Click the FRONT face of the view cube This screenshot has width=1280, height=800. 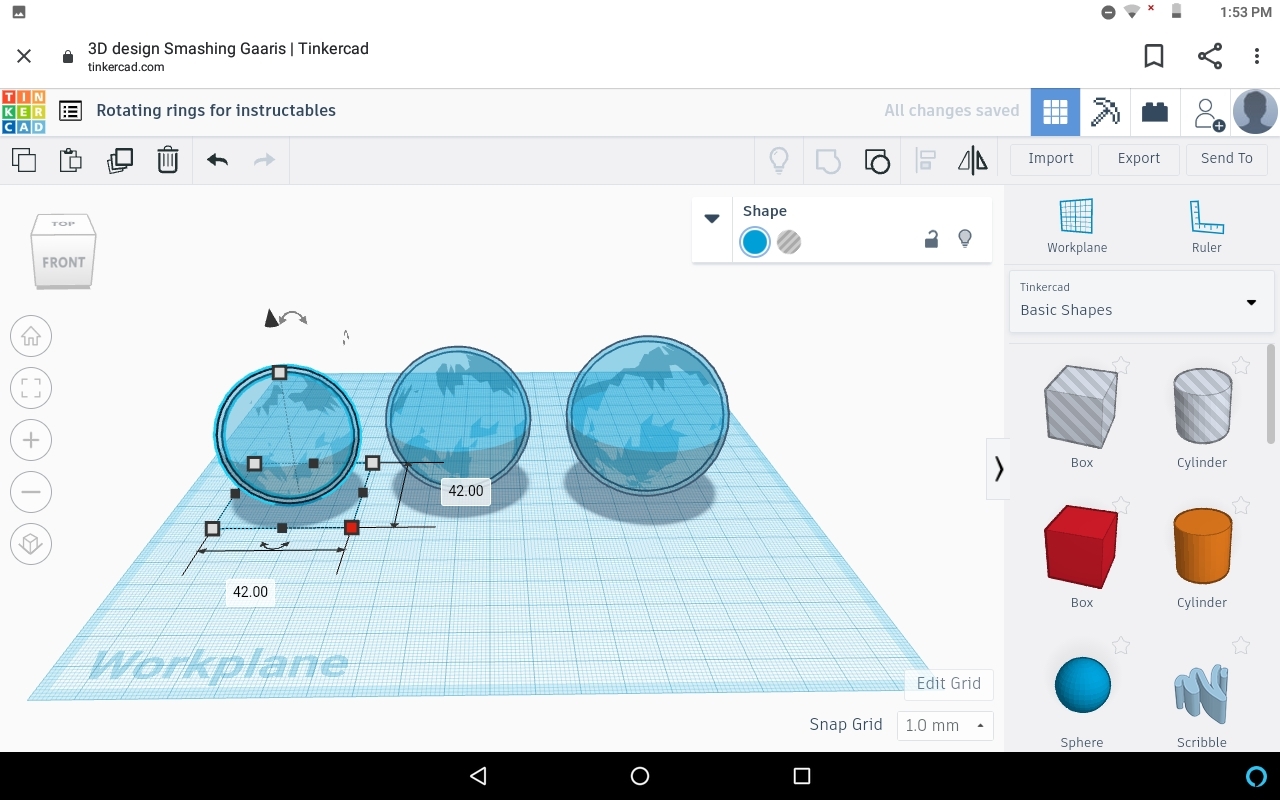tap(63, 262)
